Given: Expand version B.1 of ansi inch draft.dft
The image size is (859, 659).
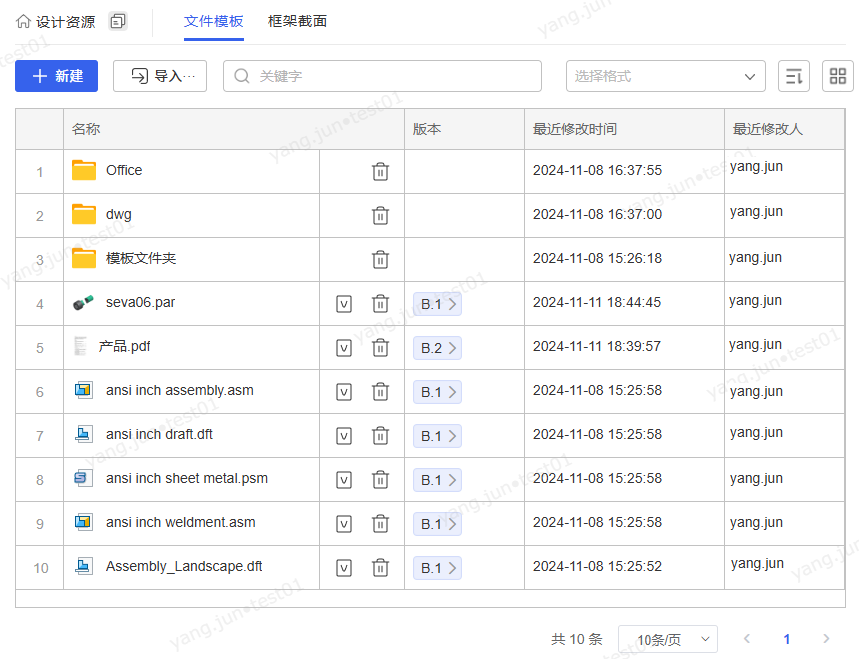Looking at the screenshot, I should click(x=437, y=436).
